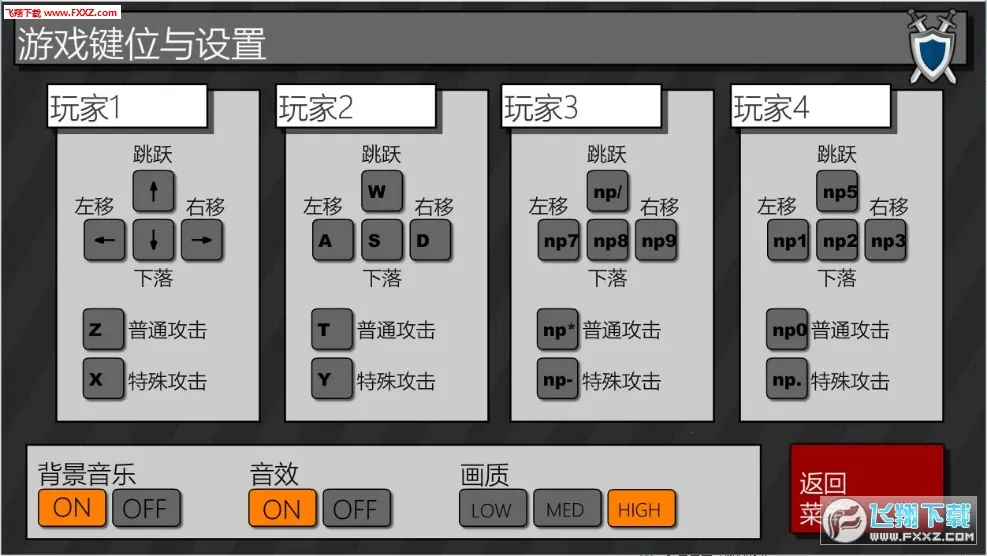Turn background music ON
Screen dimensions: 987x556
point(72,508)
